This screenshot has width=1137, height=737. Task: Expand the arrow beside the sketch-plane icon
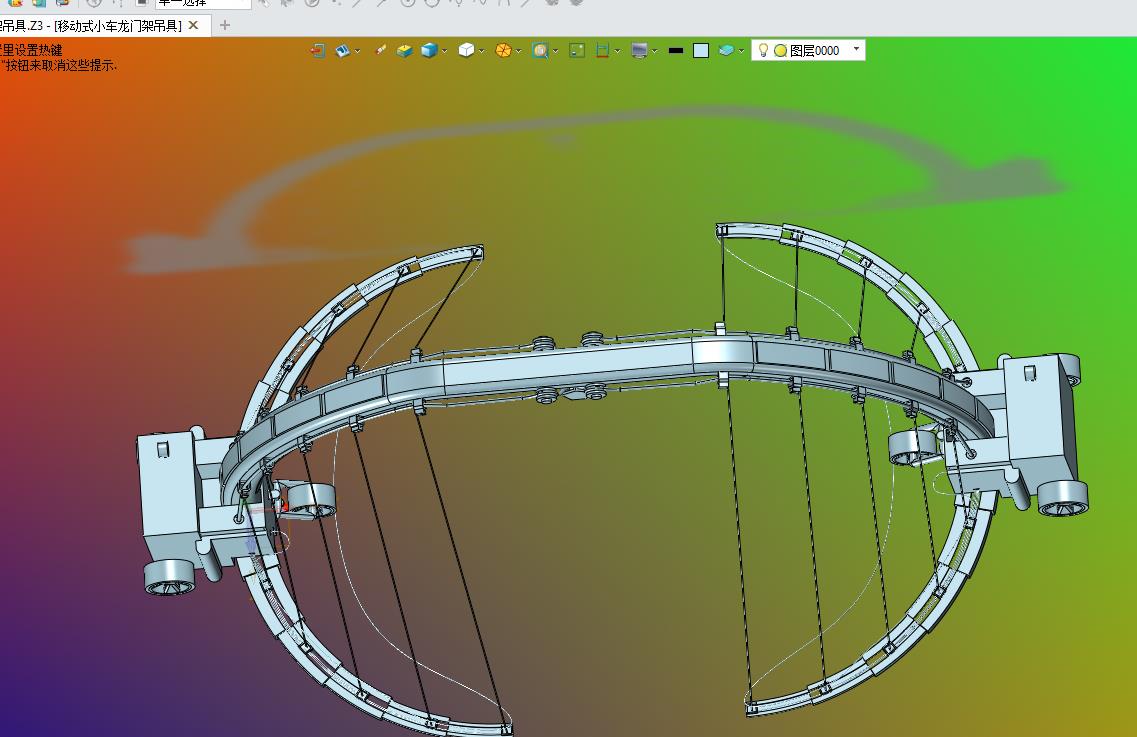click(357, 51)
